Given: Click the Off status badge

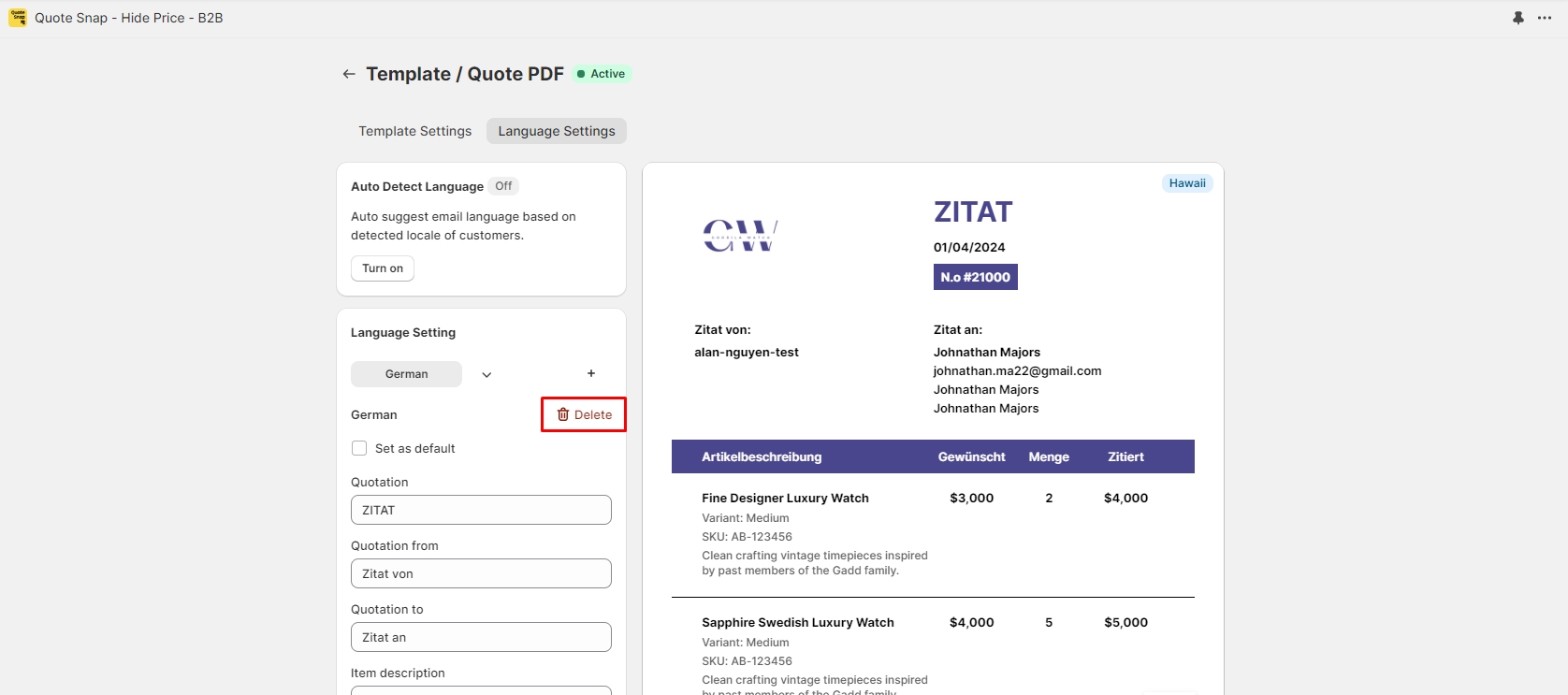Looking at the screenshot, I should point(503,186).
